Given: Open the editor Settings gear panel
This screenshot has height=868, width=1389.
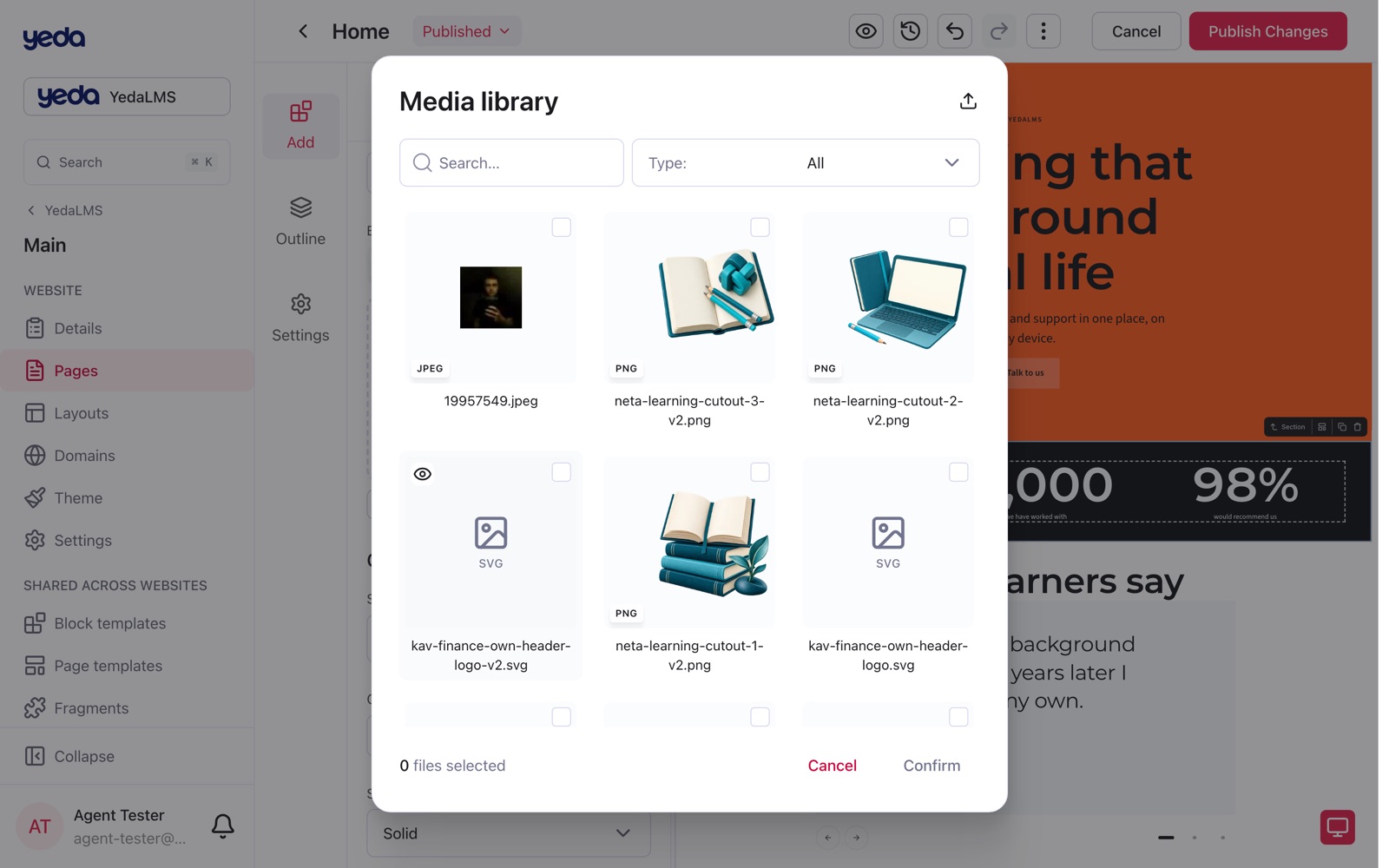Looking at the screenshot, I should click(x=300, y=319).
